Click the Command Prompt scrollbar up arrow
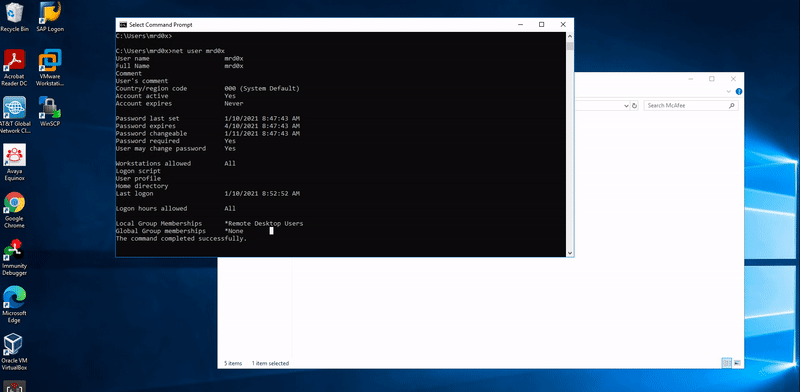The width and height of the screenshot is (800, 392). coord(569,36)
